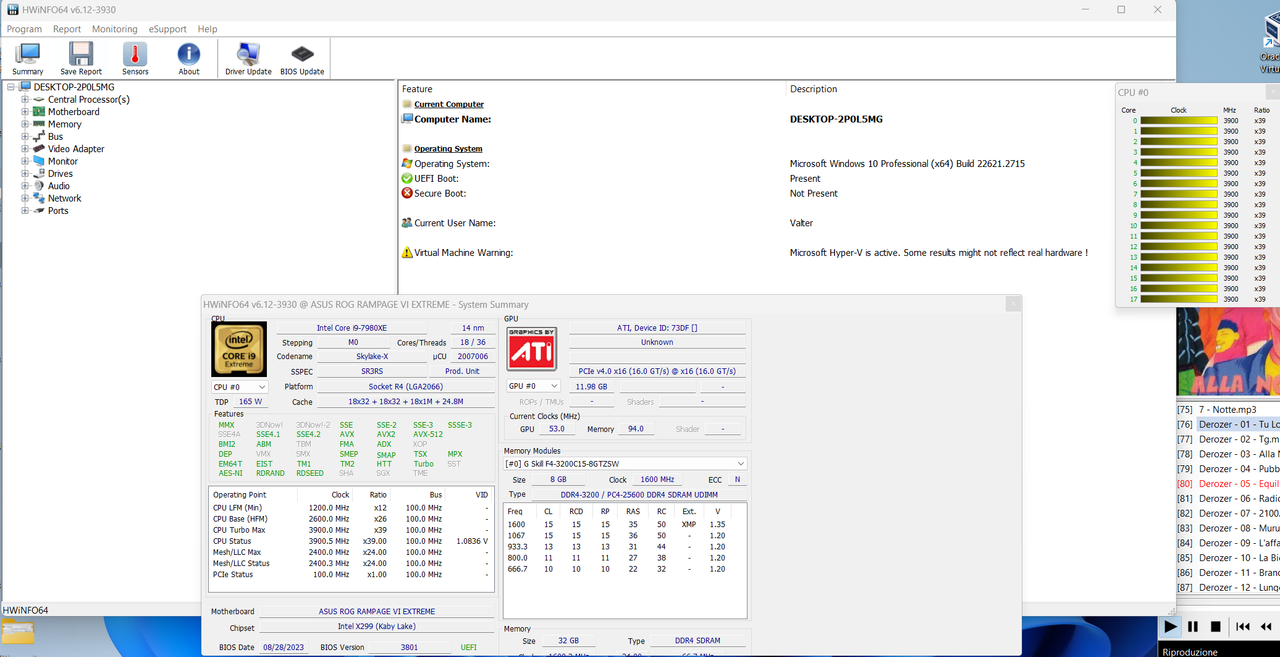Expand the Drives tree node
This screenshot has width=1280, height=657.
(x=25, y=174)
